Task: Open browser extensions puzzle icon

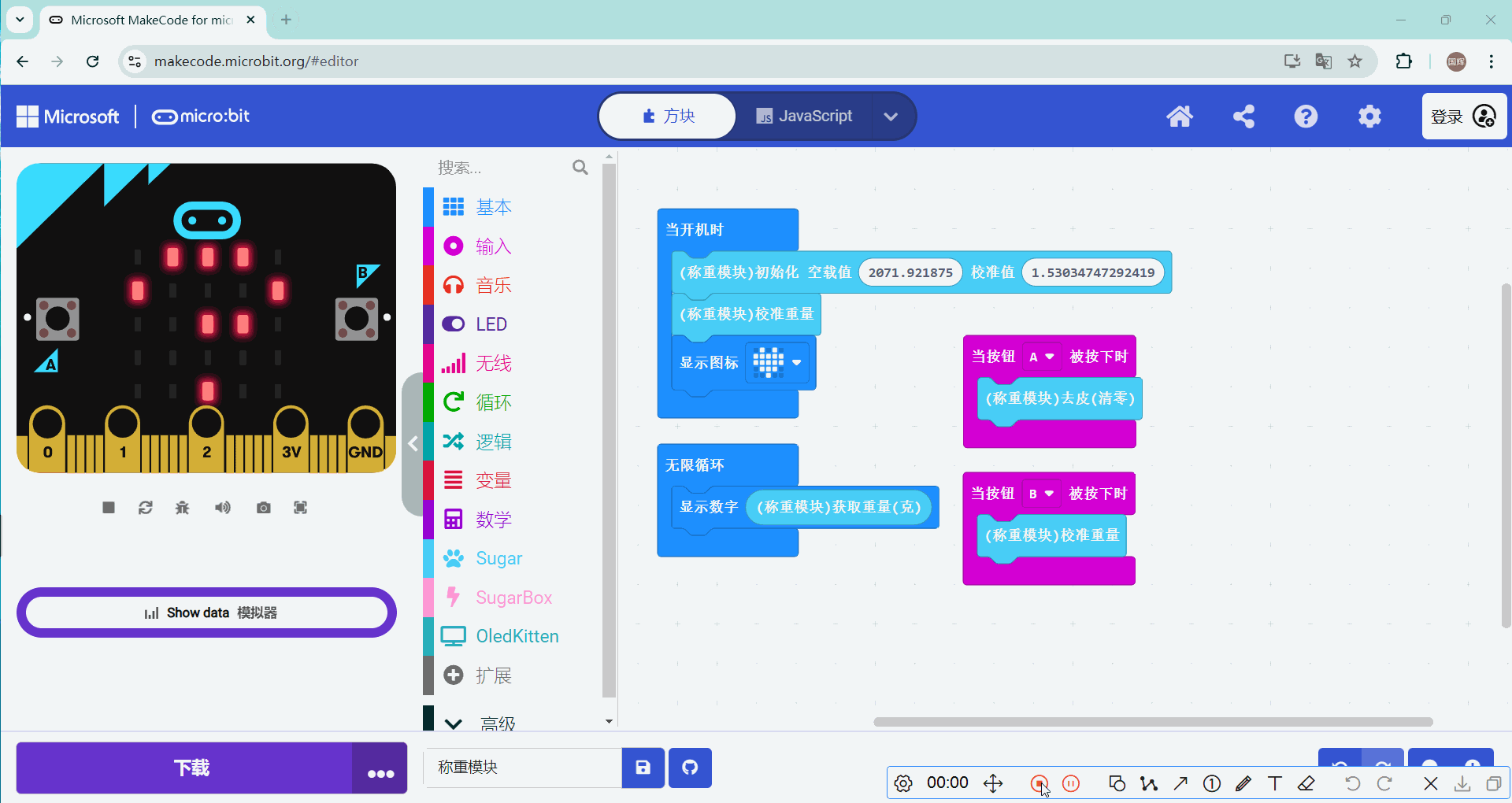Action: click(x=1403, y=61)
